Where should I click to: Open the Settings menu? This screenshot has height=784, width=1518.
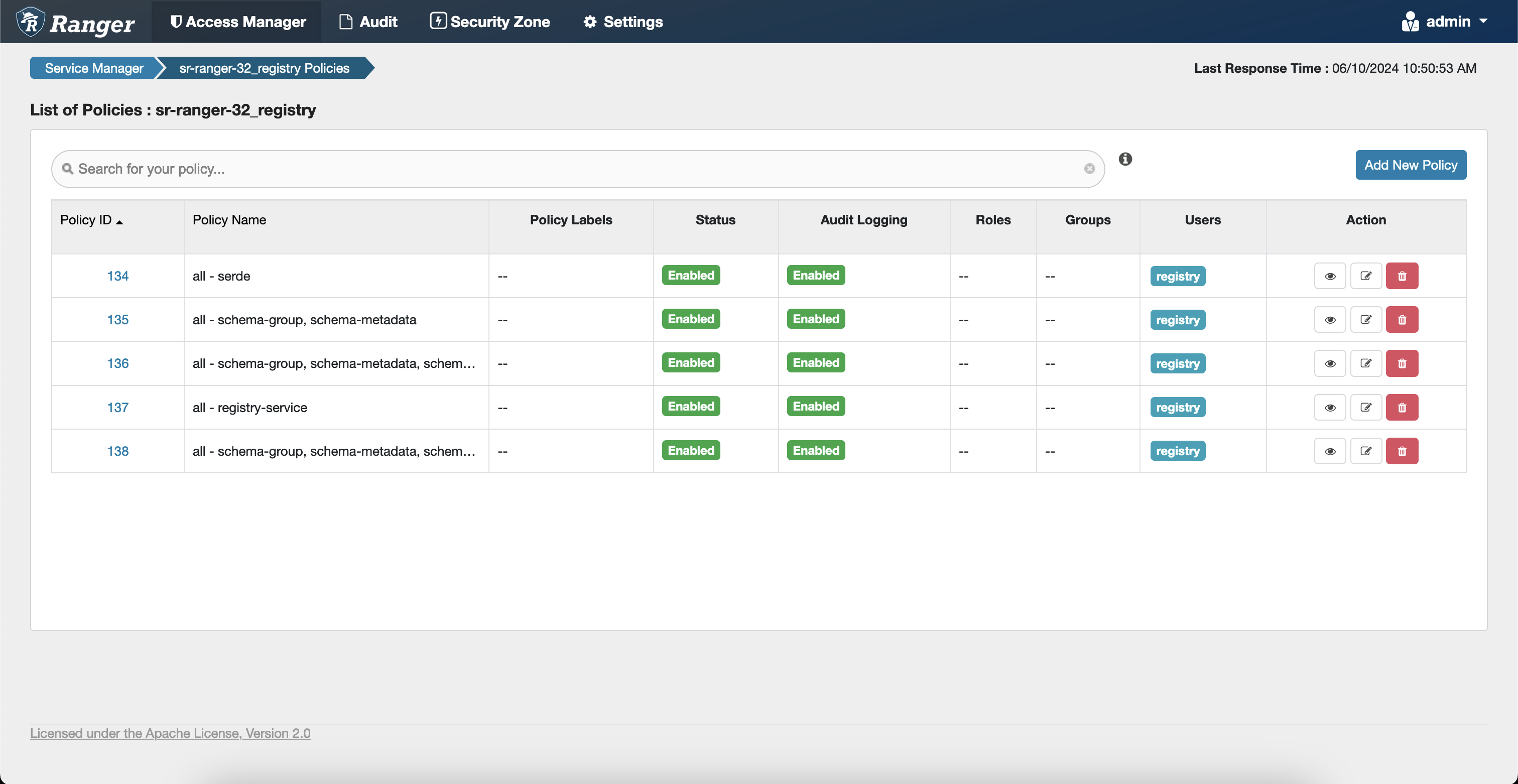(x=622, y=22)
